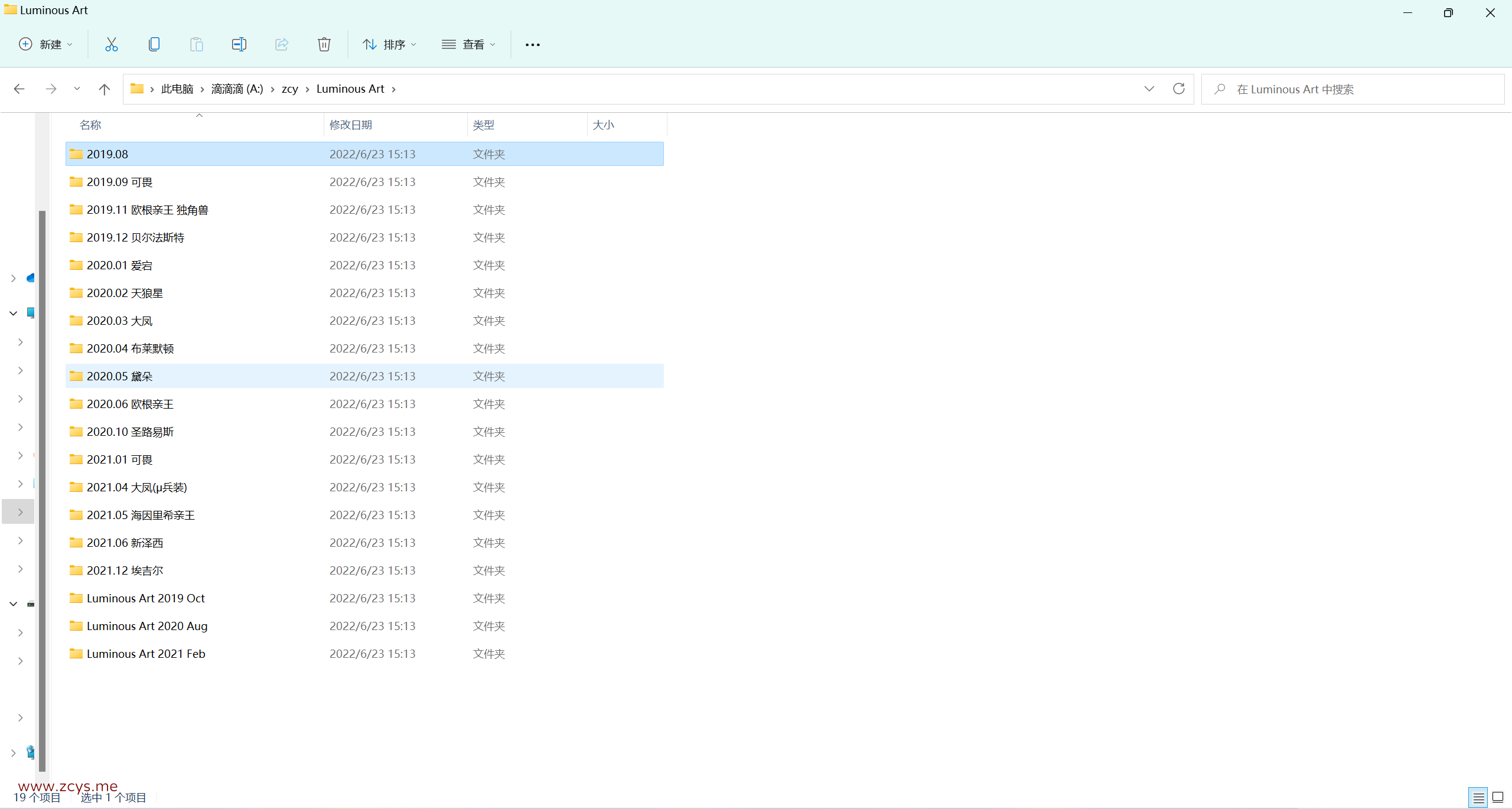The width and height of the screenshot is (1512, 809).
Task: Refresh the Luminous Art folder view
Action: (x=1179, y=89)
